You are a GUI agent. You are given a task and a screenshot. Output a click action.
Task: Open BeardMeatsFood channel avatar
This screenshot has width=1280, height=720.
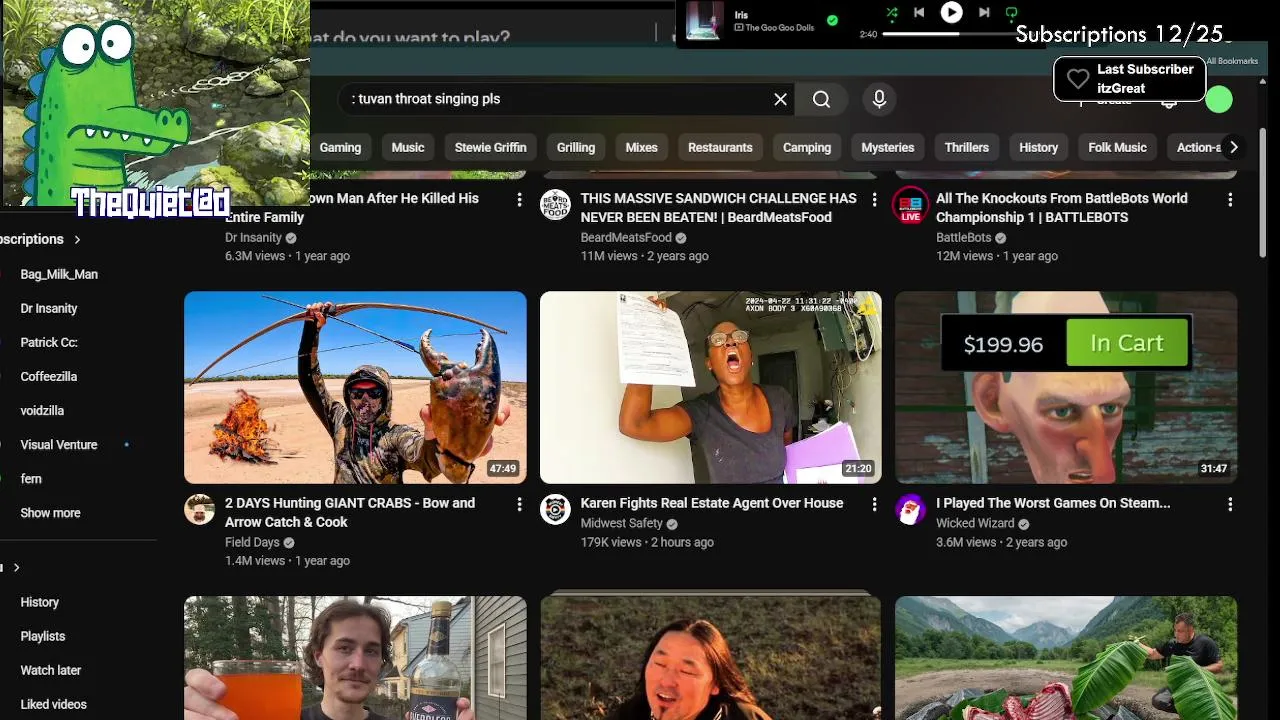click(555, 204)
